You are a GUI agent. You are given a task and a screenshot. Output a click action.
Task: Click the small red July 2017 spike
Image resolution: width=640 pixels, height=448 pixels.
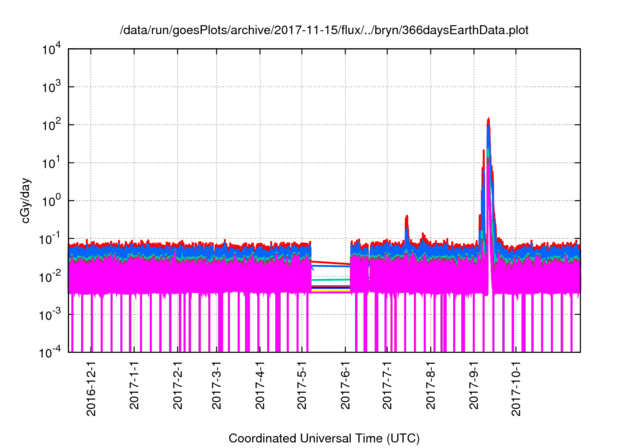pos(407,228)
